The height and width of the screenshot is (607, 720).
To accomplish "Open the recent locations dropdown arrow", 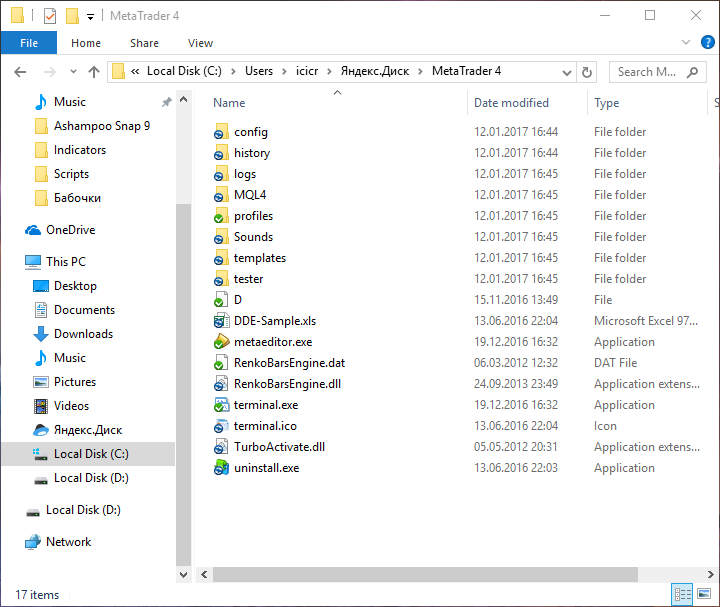I will click(x=73, y=72).
